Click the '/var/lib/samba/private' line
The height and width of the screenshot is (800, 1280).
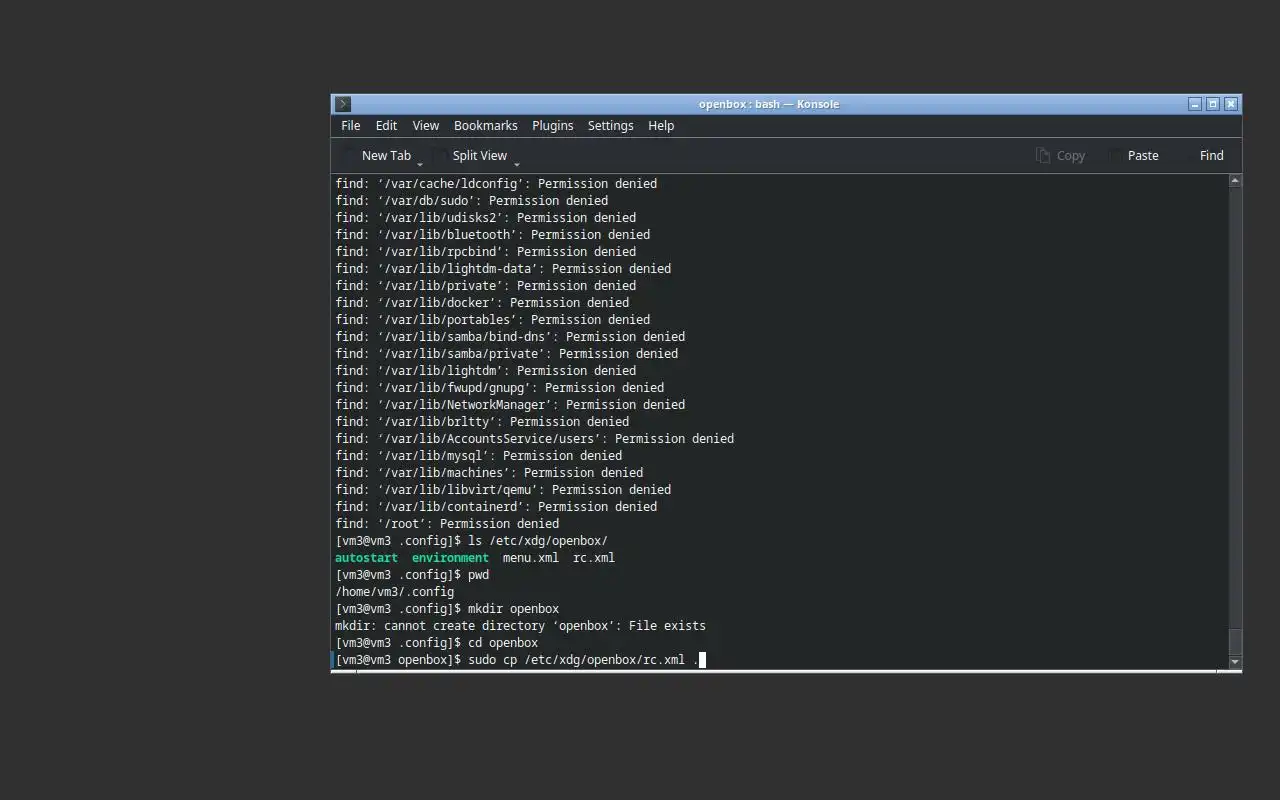(506, 353)
